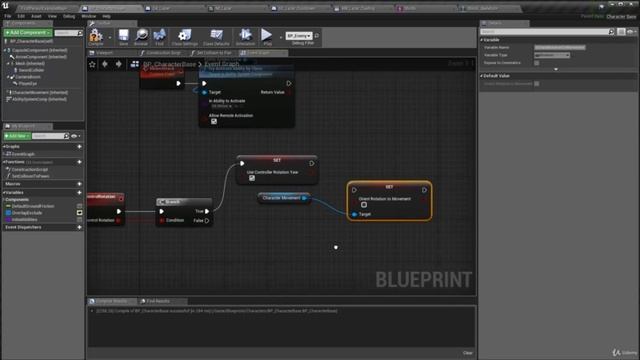
Task: Save the blueprint with the Save icon
Action: (123, 37)
